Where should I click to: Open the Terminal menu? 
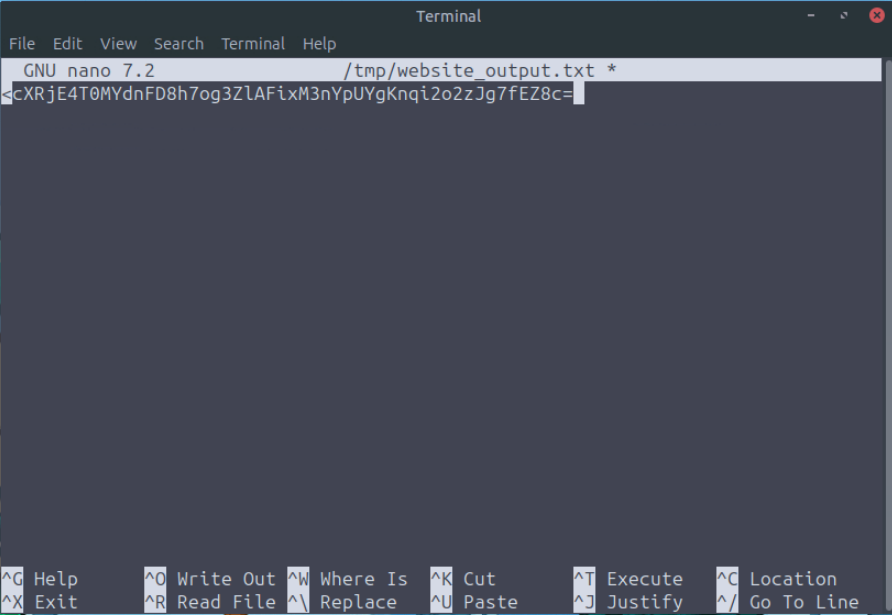tap(253, 44)
